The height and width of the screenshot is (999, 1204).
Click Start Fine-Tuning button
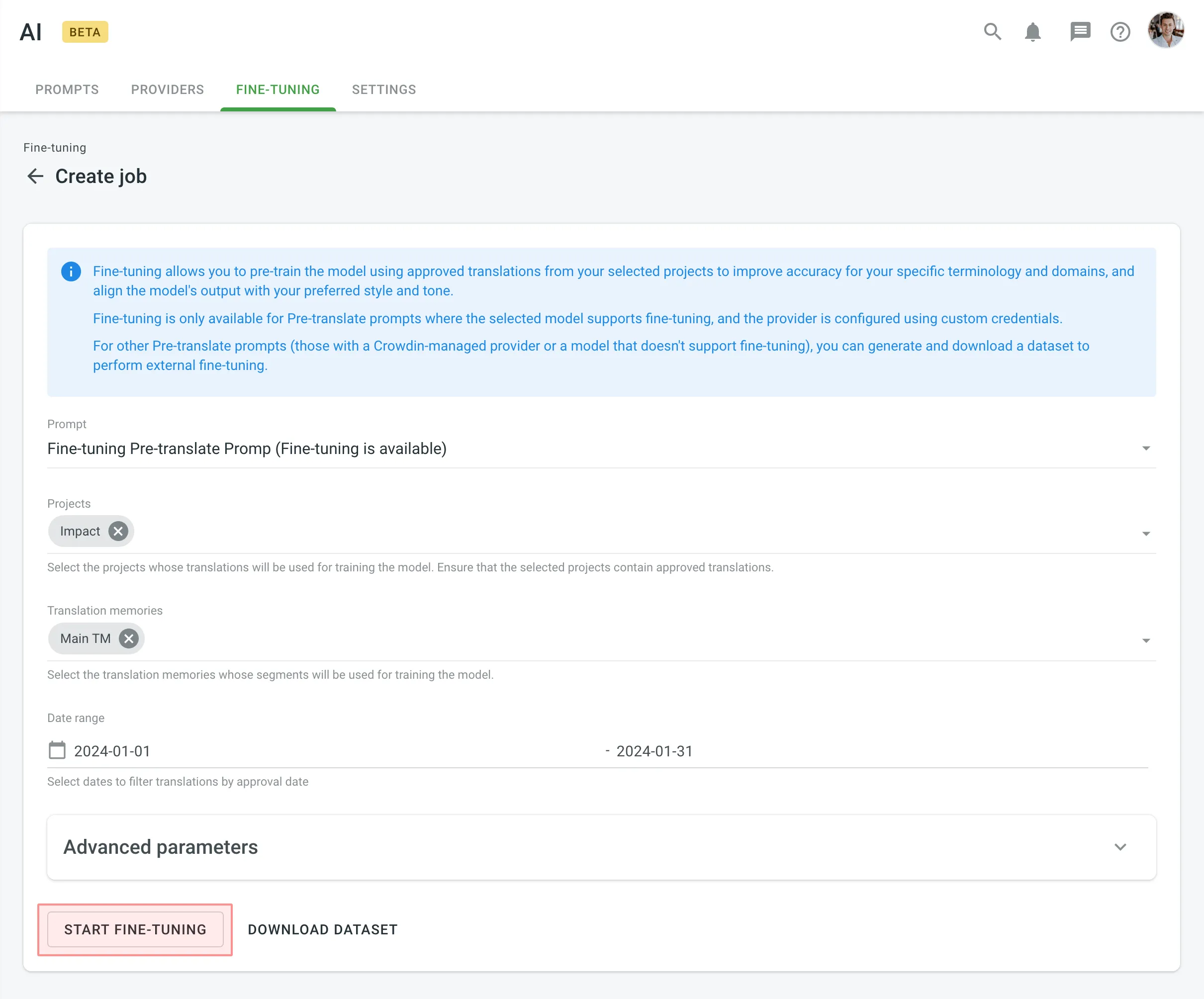pyautogui.click(x=135, y=929)
